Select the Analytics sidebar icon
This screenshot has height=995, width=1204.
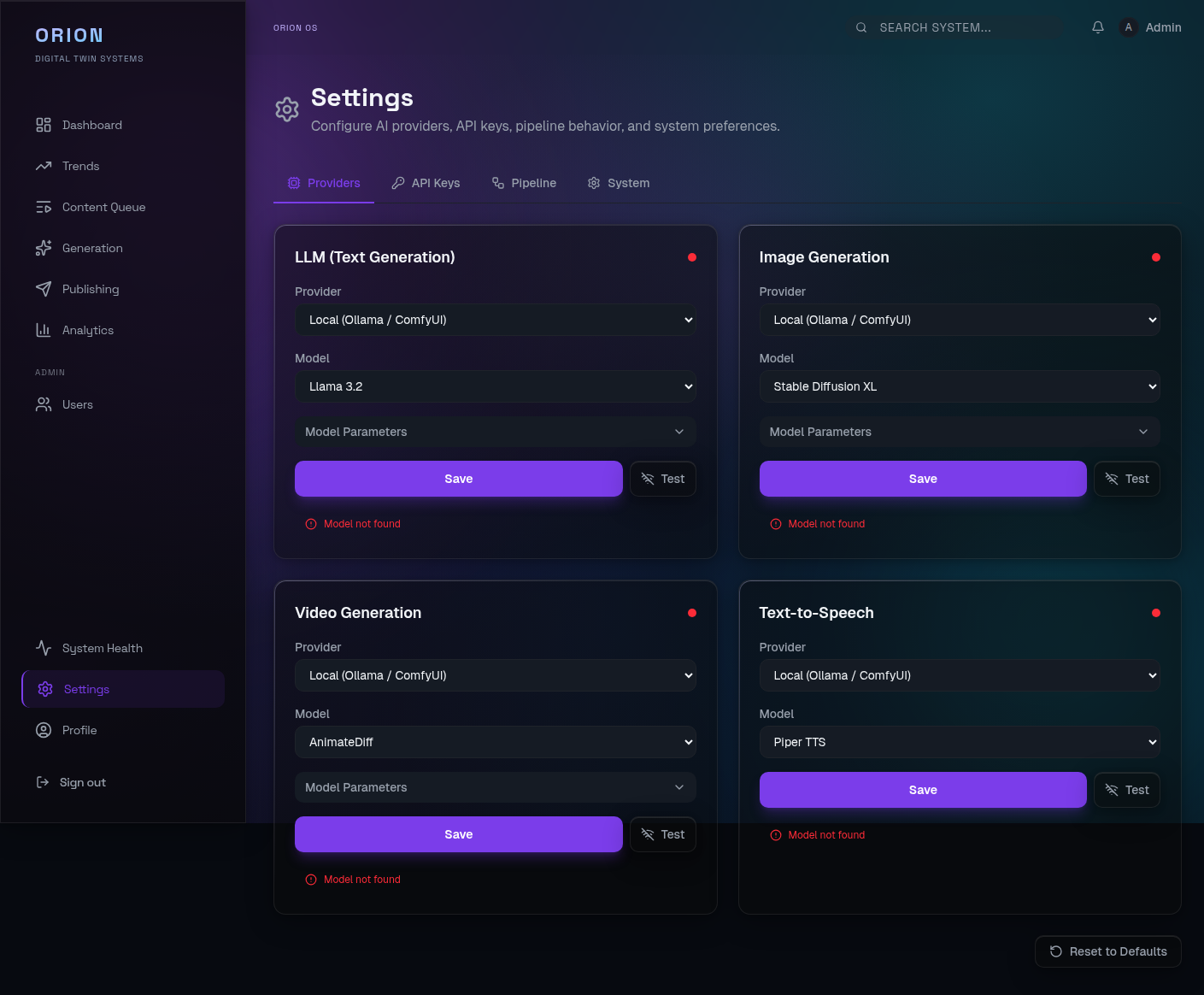tap(44, 330)
